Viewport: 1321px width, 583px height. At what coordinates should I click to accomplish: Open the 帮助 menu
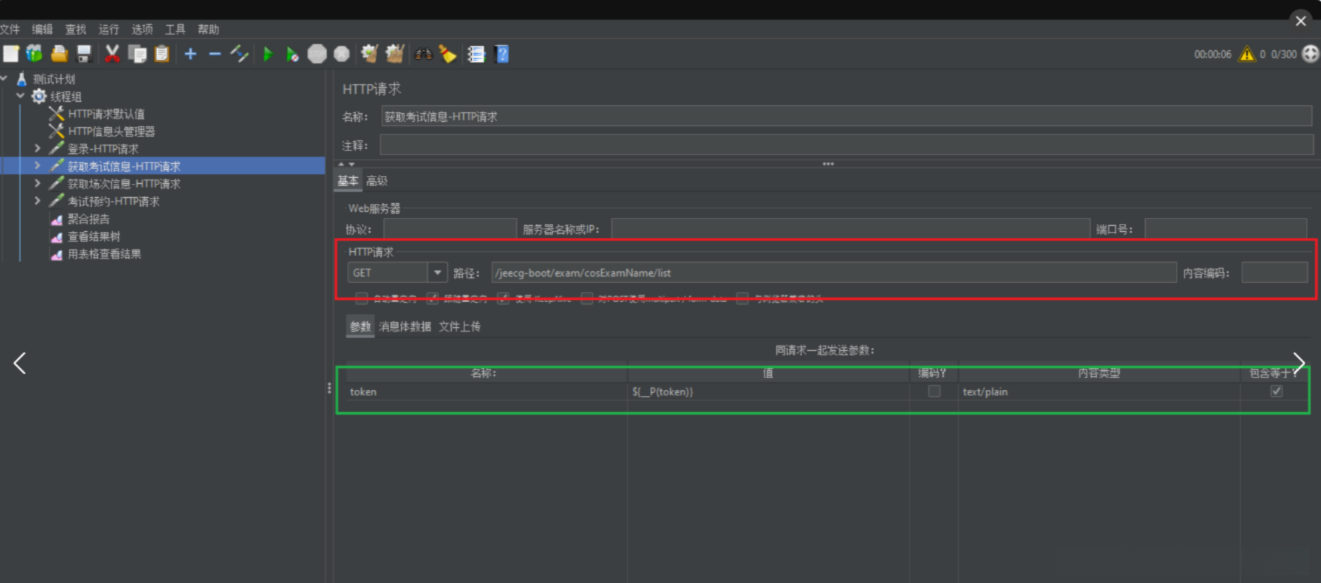click(208, 30)
